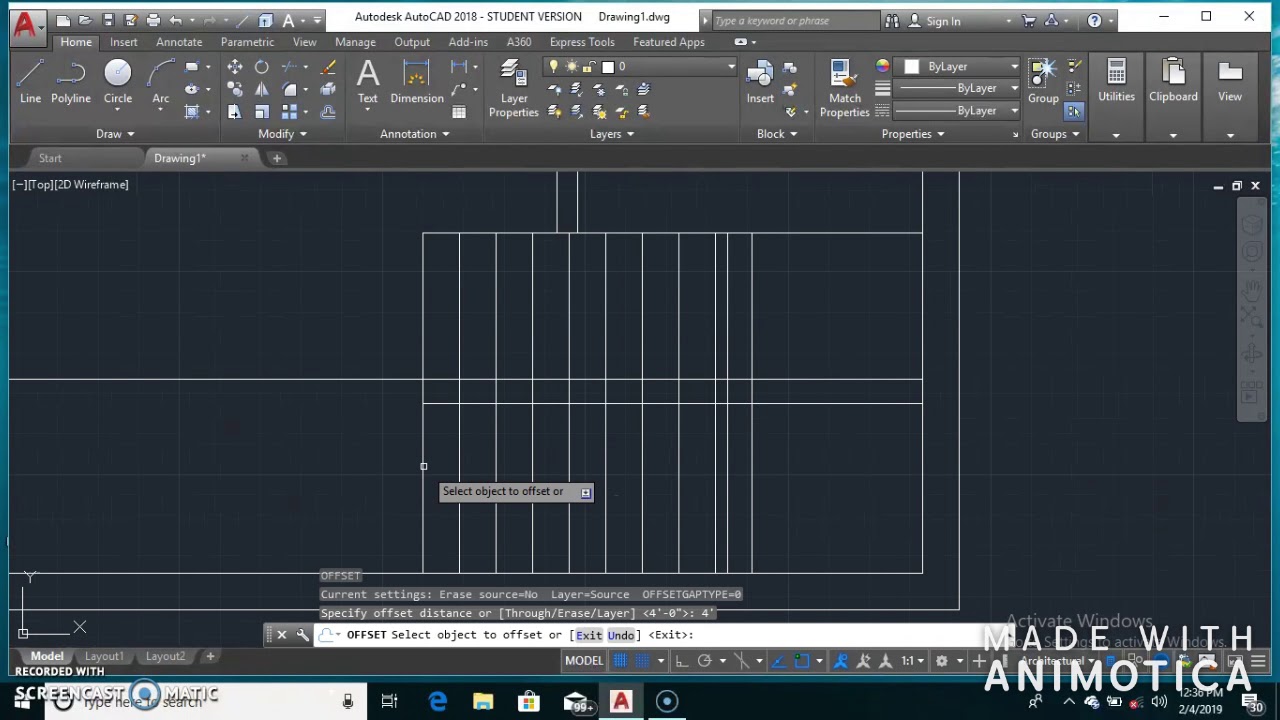Open the Dimension tool
Image resolution: width=1280 pixels, height=720 pixels.
coord(417,81)
